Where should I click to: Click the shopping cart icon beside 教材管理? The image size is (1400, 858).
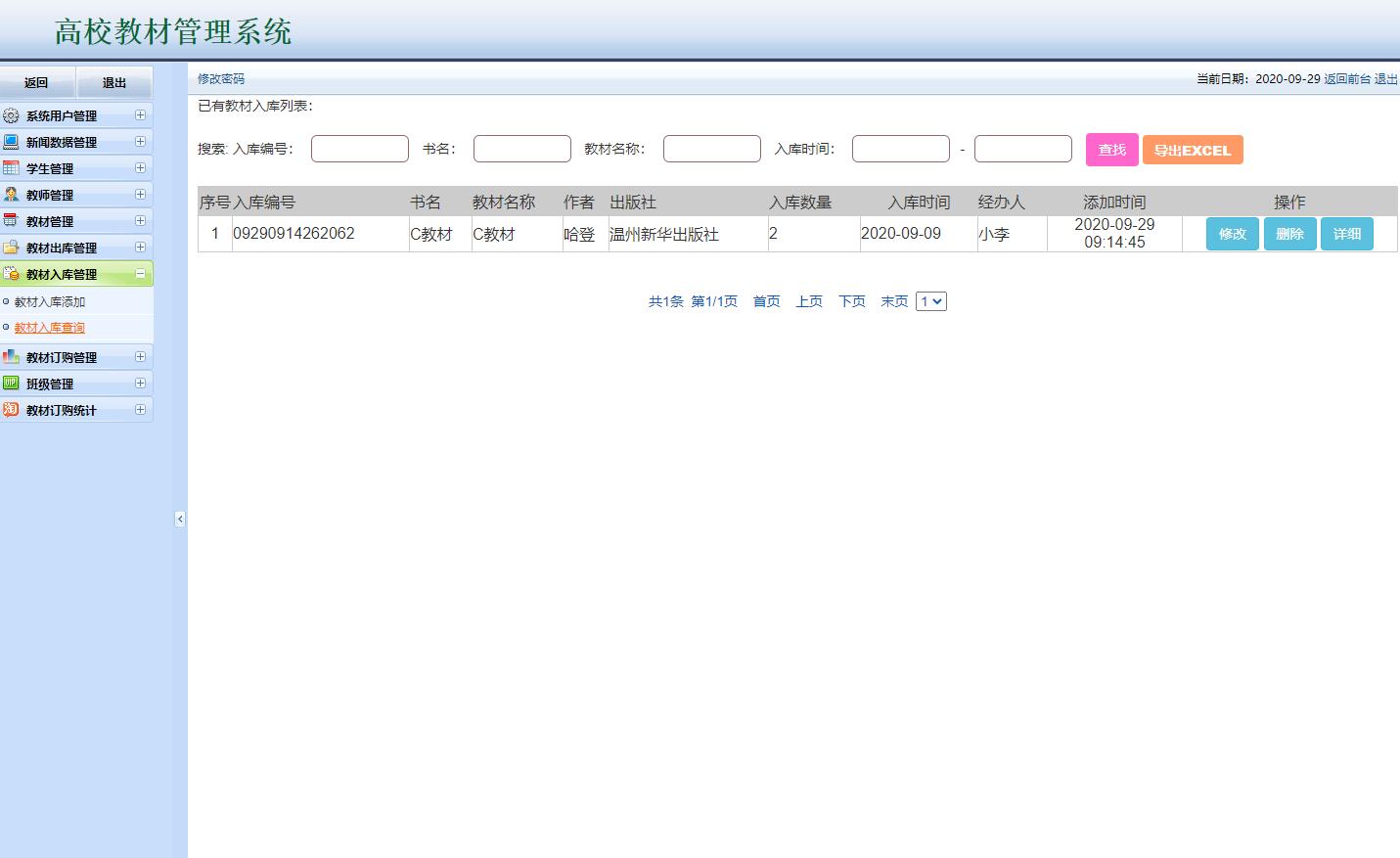[x=11, y=220]
